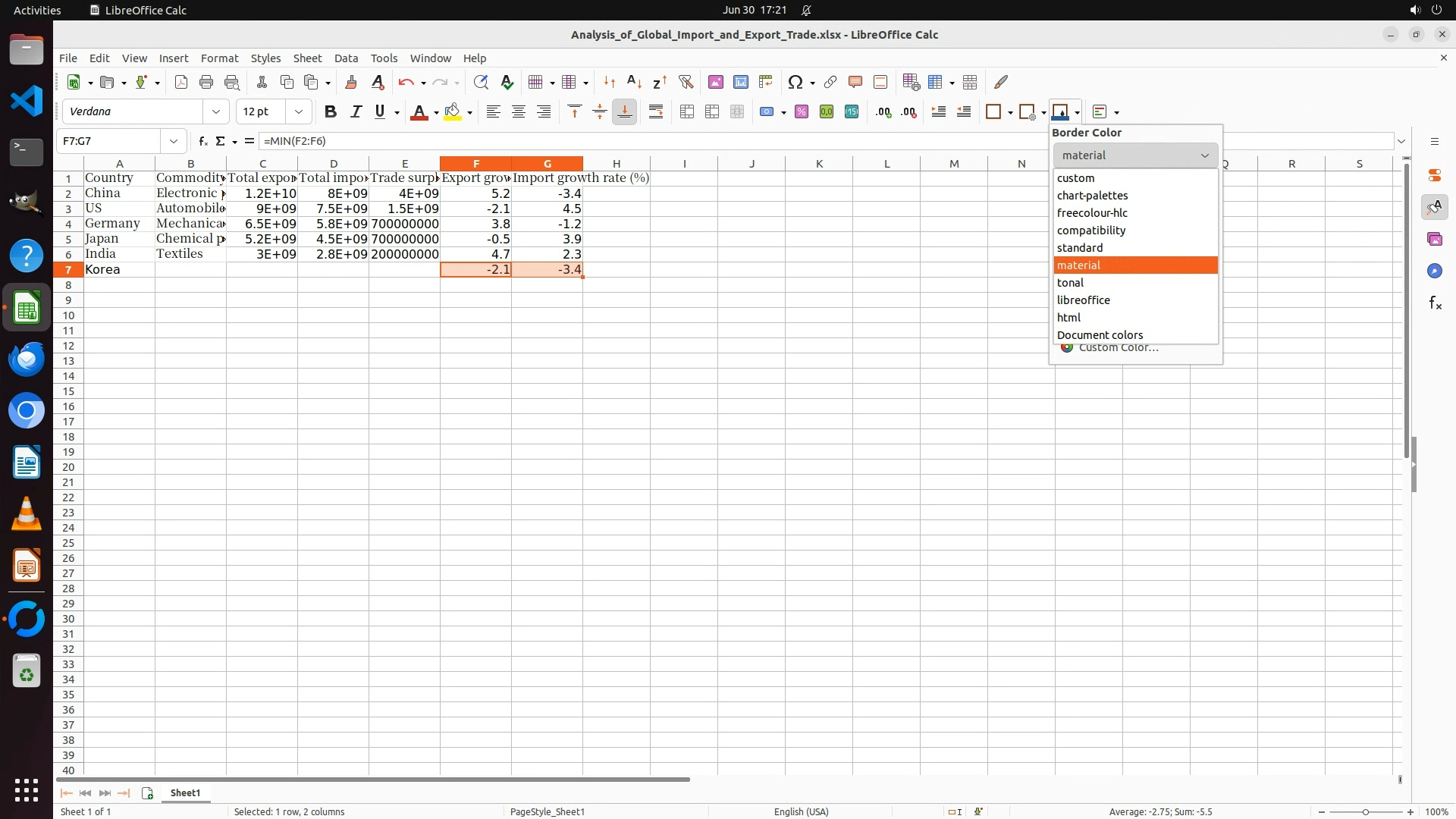Click the Clone Formatting paintbrush icon
This screenshot has height=819, width=1456.
coord(350,82)
